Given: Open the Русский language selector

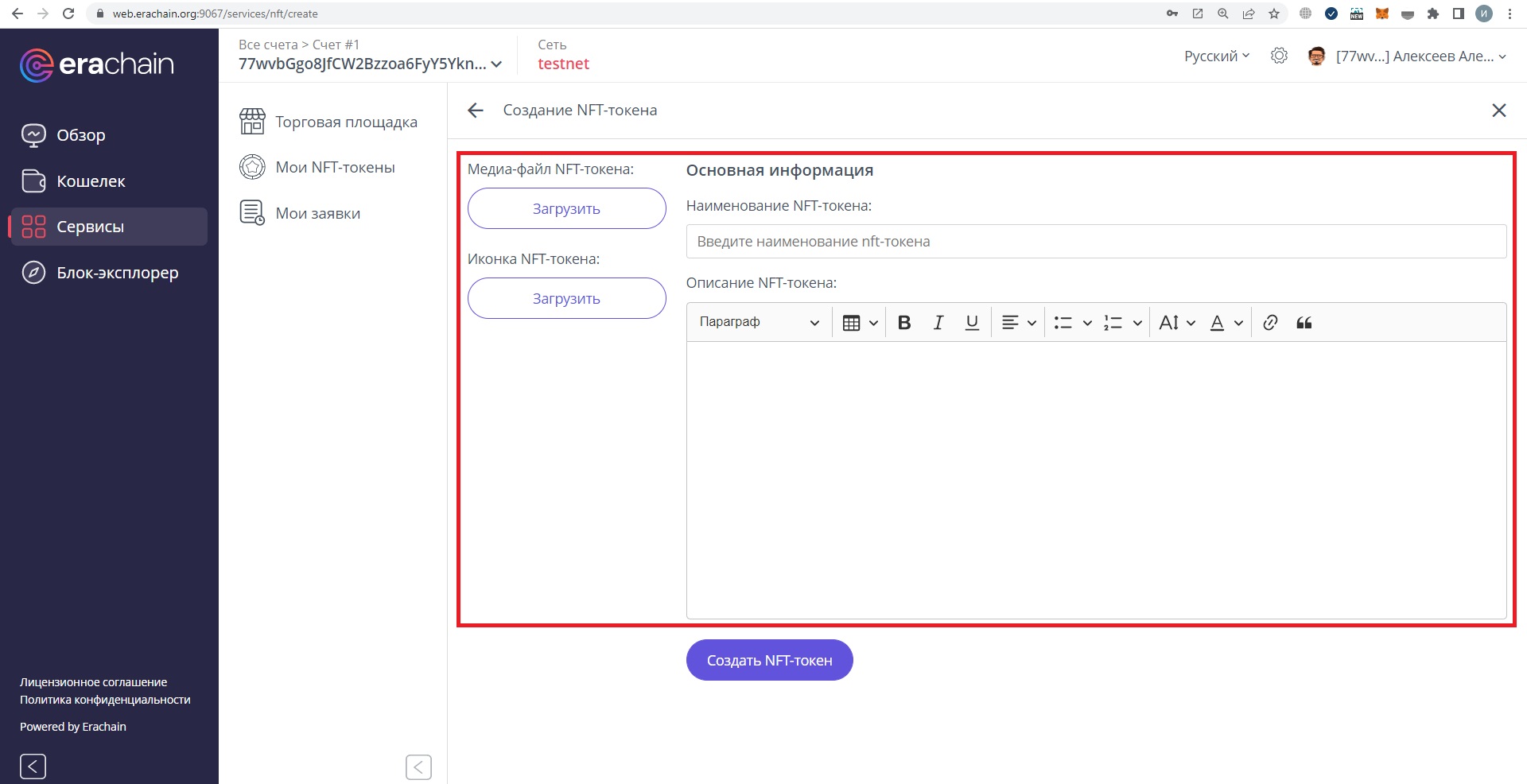Looking at the screenshot, I should click(x=1217, y=56).
